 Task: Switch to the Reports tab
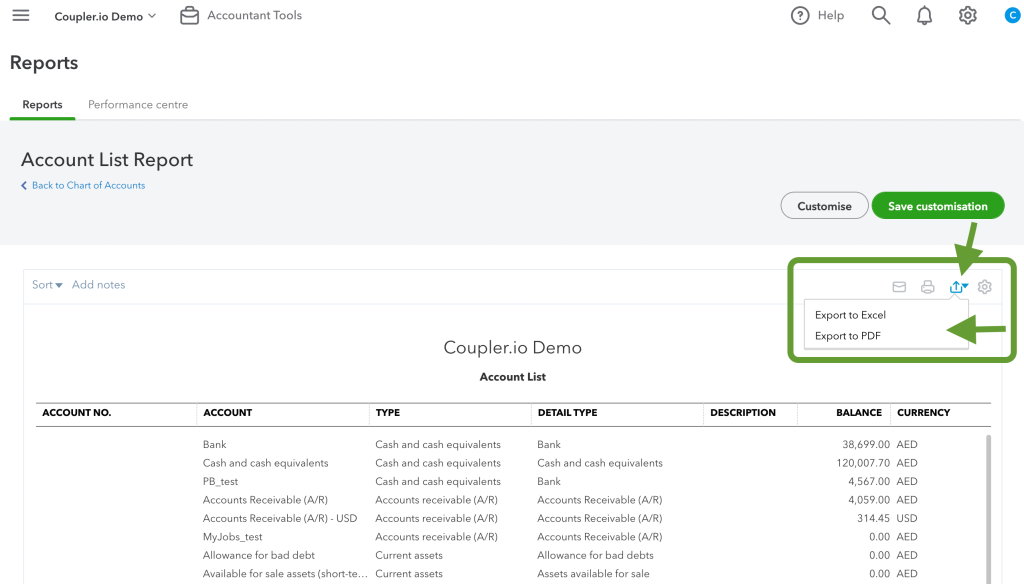[42, 105]
